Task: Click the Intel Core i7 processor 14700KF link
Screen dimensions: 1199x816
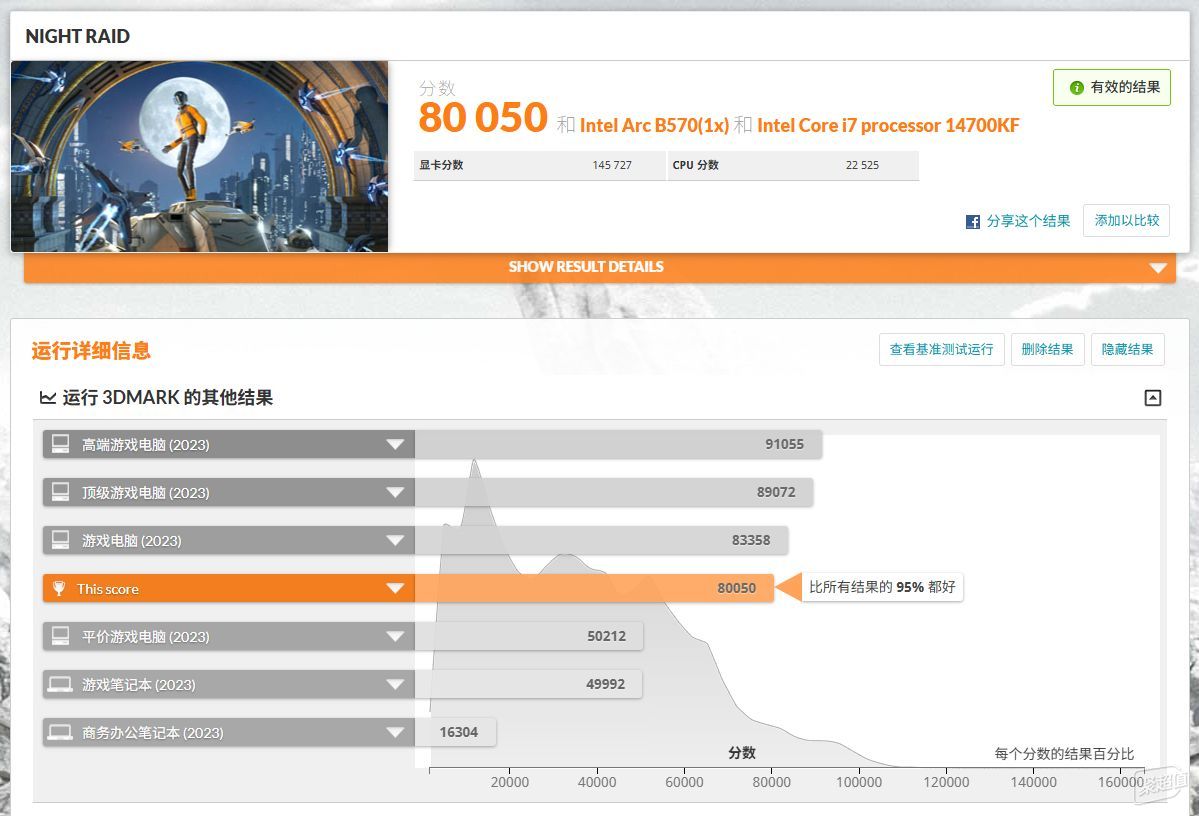Action: tap(888, 125)
